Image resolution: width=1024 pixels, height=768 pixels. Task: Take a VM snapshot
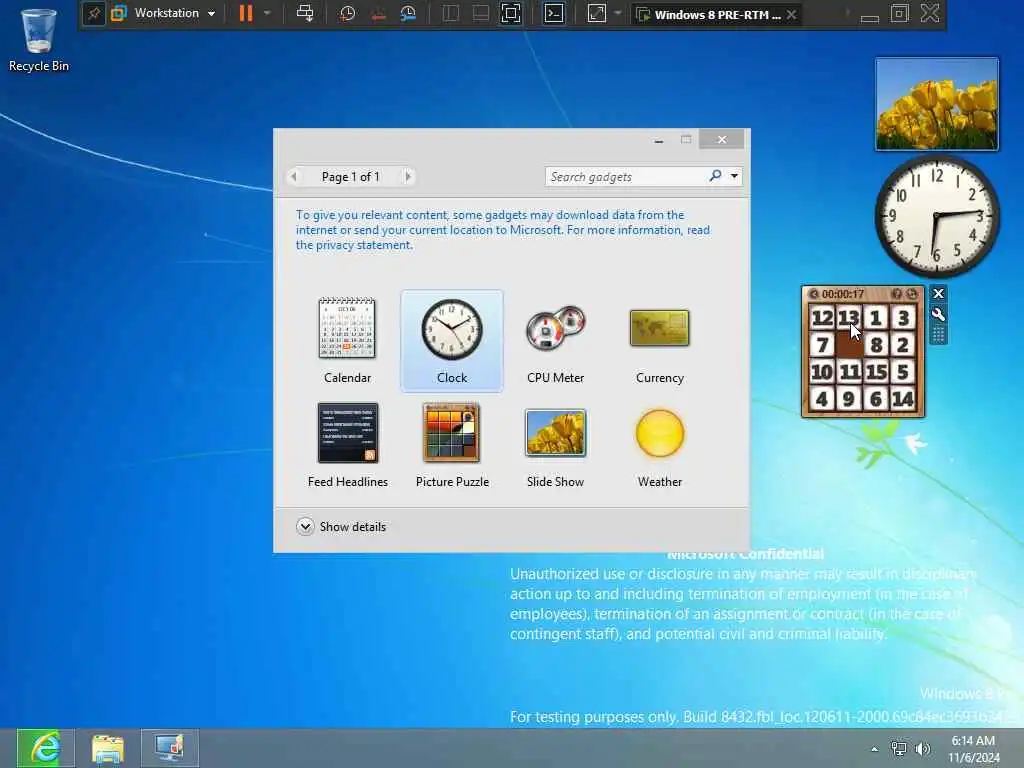point(347,13)
